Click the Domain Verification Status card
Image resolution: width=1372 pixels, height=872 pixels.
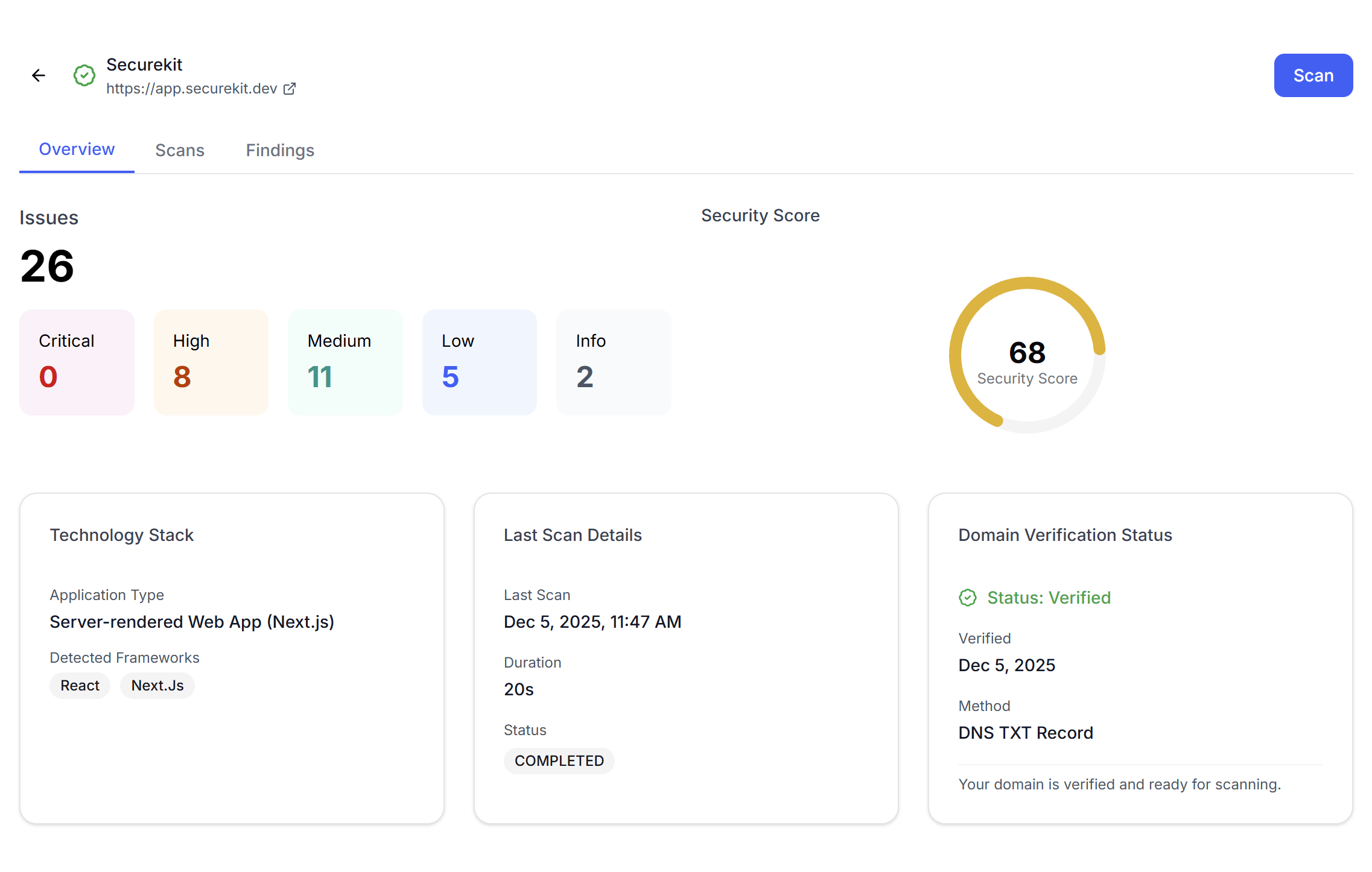coord(1140,657)
